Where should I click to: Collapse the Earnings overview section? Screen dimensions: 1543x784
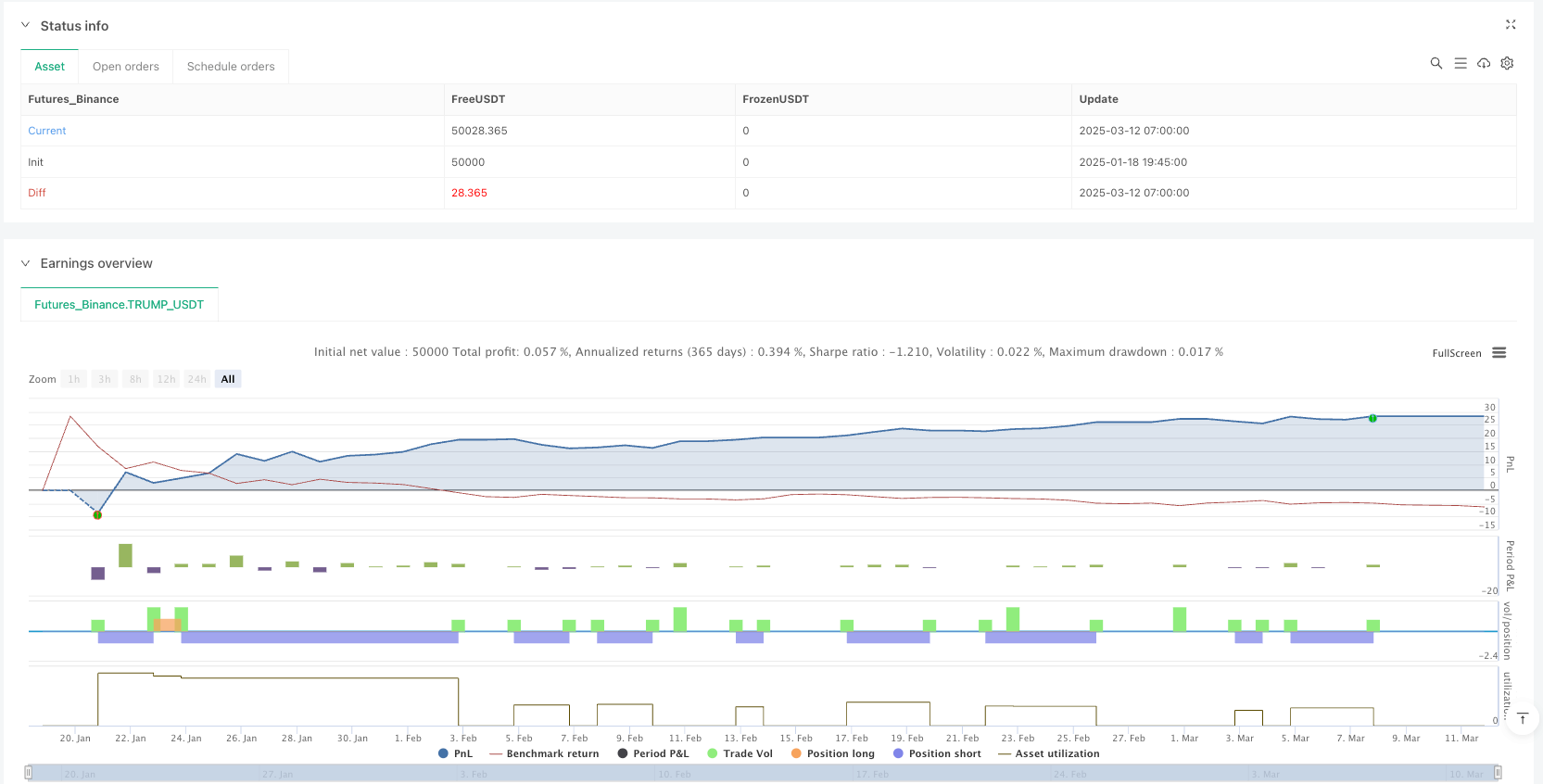(x=25, y=263)
